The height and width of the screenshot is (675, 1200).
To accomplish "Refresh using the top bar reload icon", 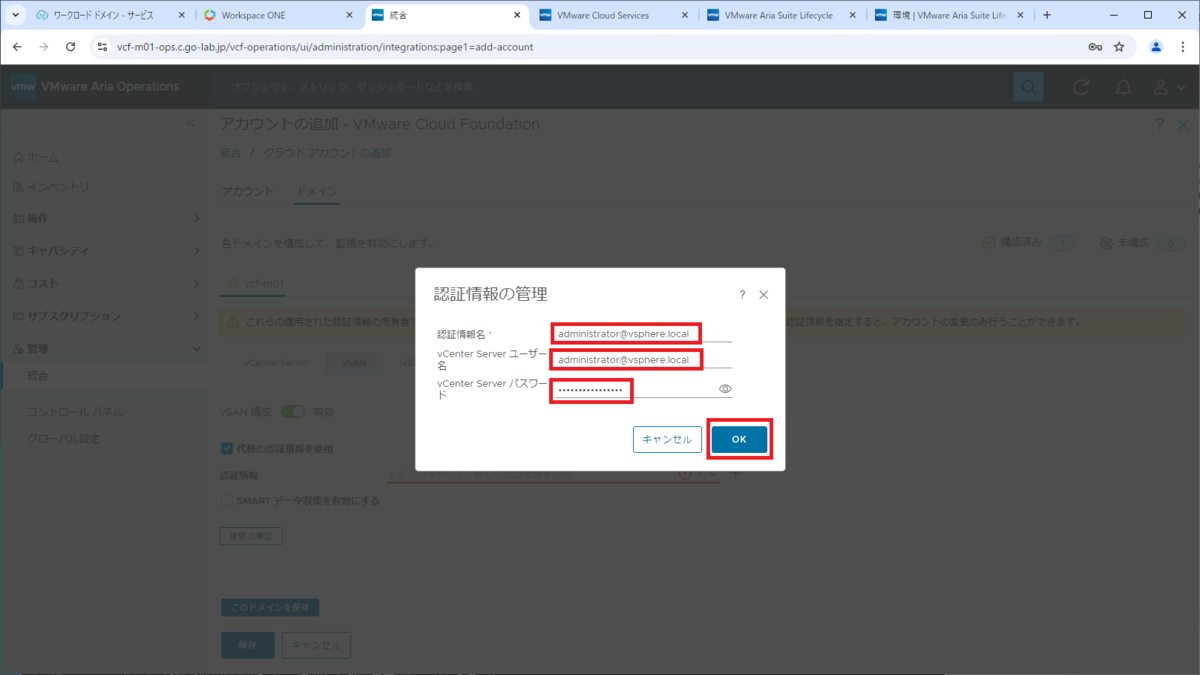I will tap(1081, 87).
